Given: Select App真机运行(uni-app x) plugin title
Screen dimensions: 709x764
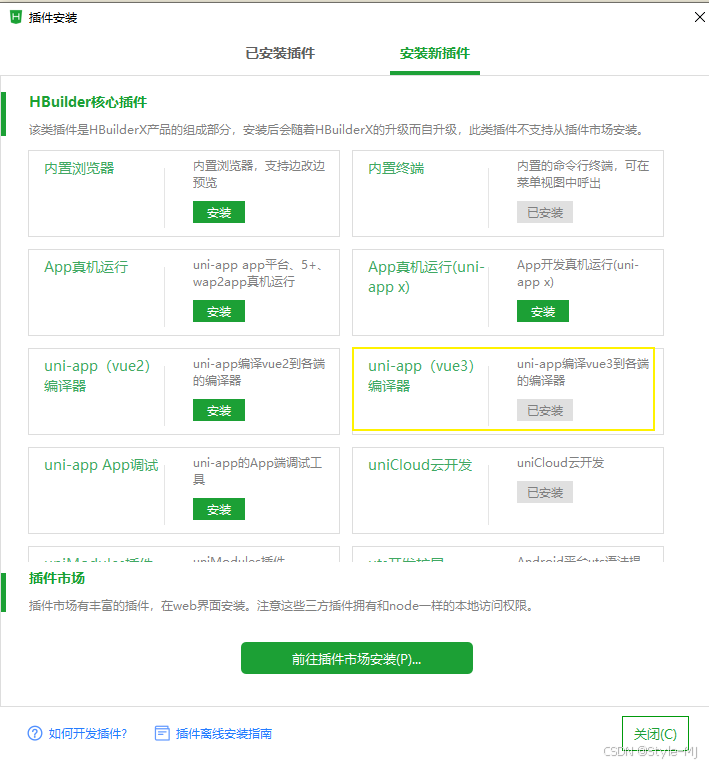Looking at the screenshot, I should pos(426,277).
